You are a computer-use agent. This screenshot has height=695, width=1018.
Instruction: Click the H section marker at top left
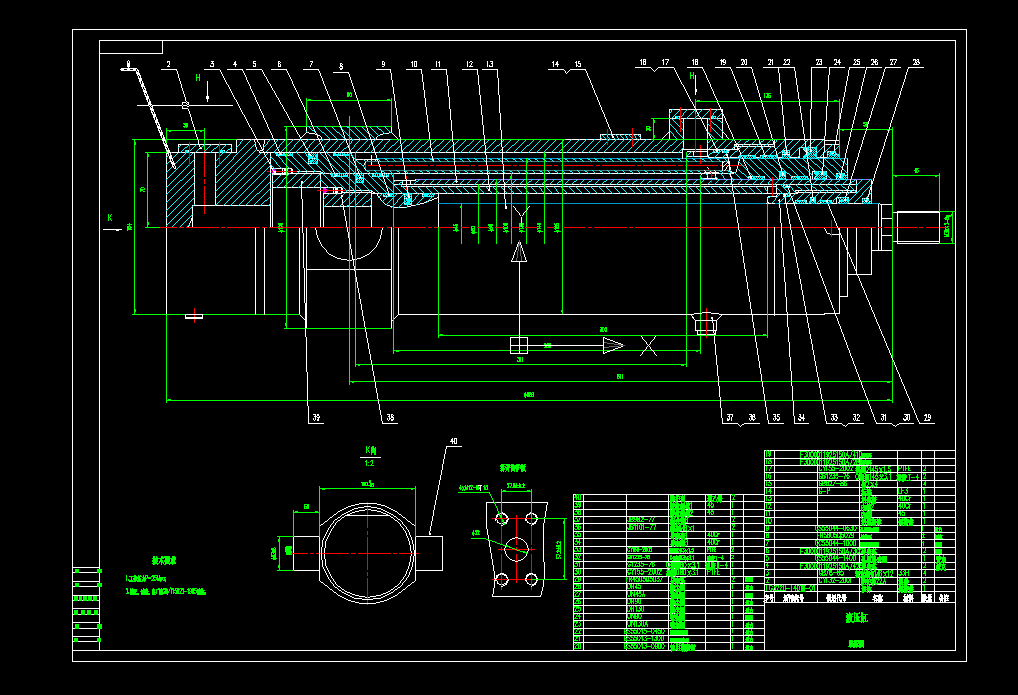[x=199, y=78]
